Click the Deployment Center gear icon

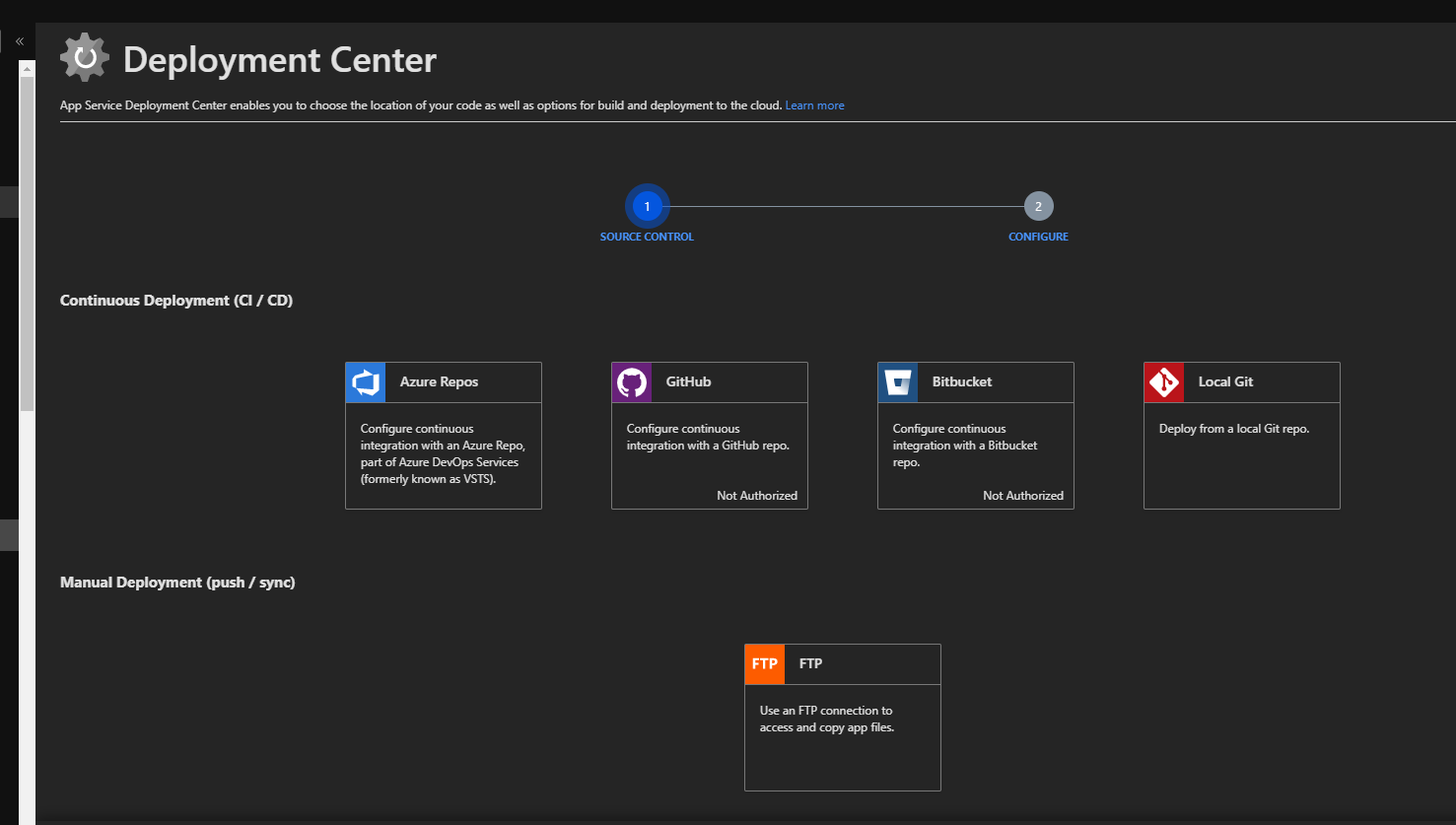point(85,58)
